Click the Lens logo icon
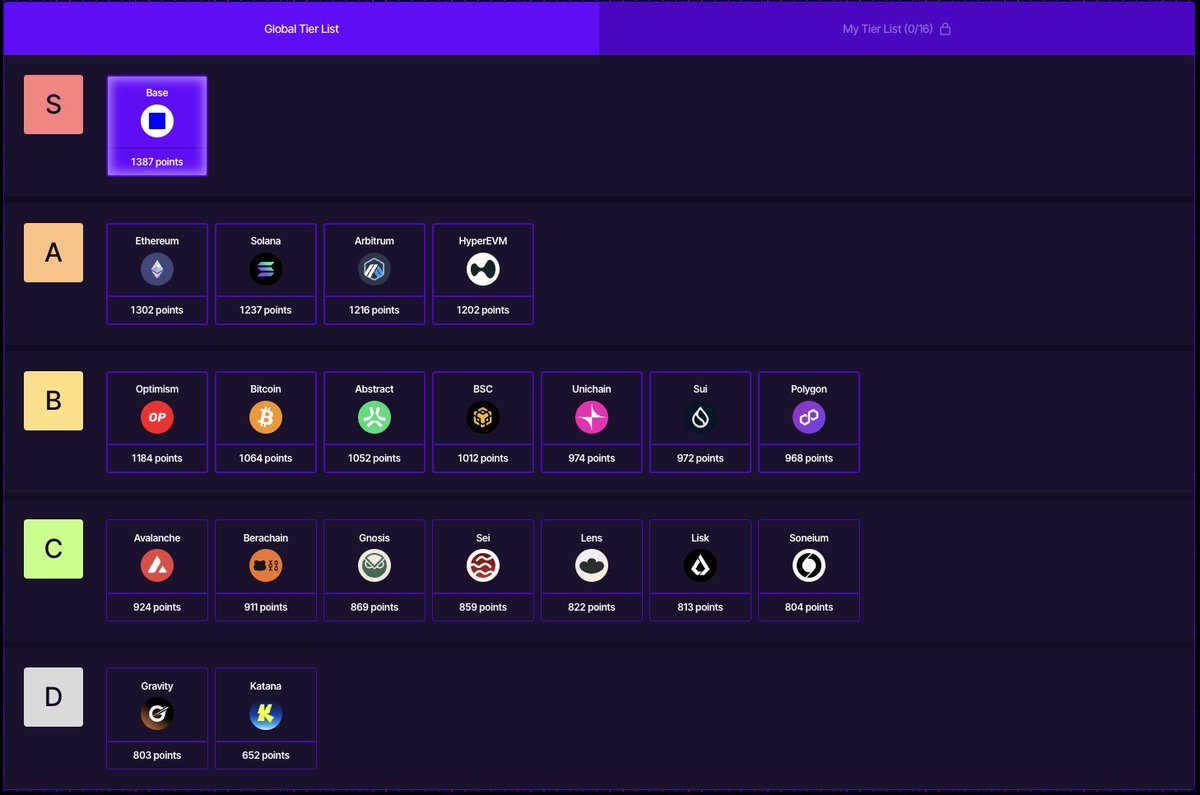1200x795 pixels. tap(592, 566)
